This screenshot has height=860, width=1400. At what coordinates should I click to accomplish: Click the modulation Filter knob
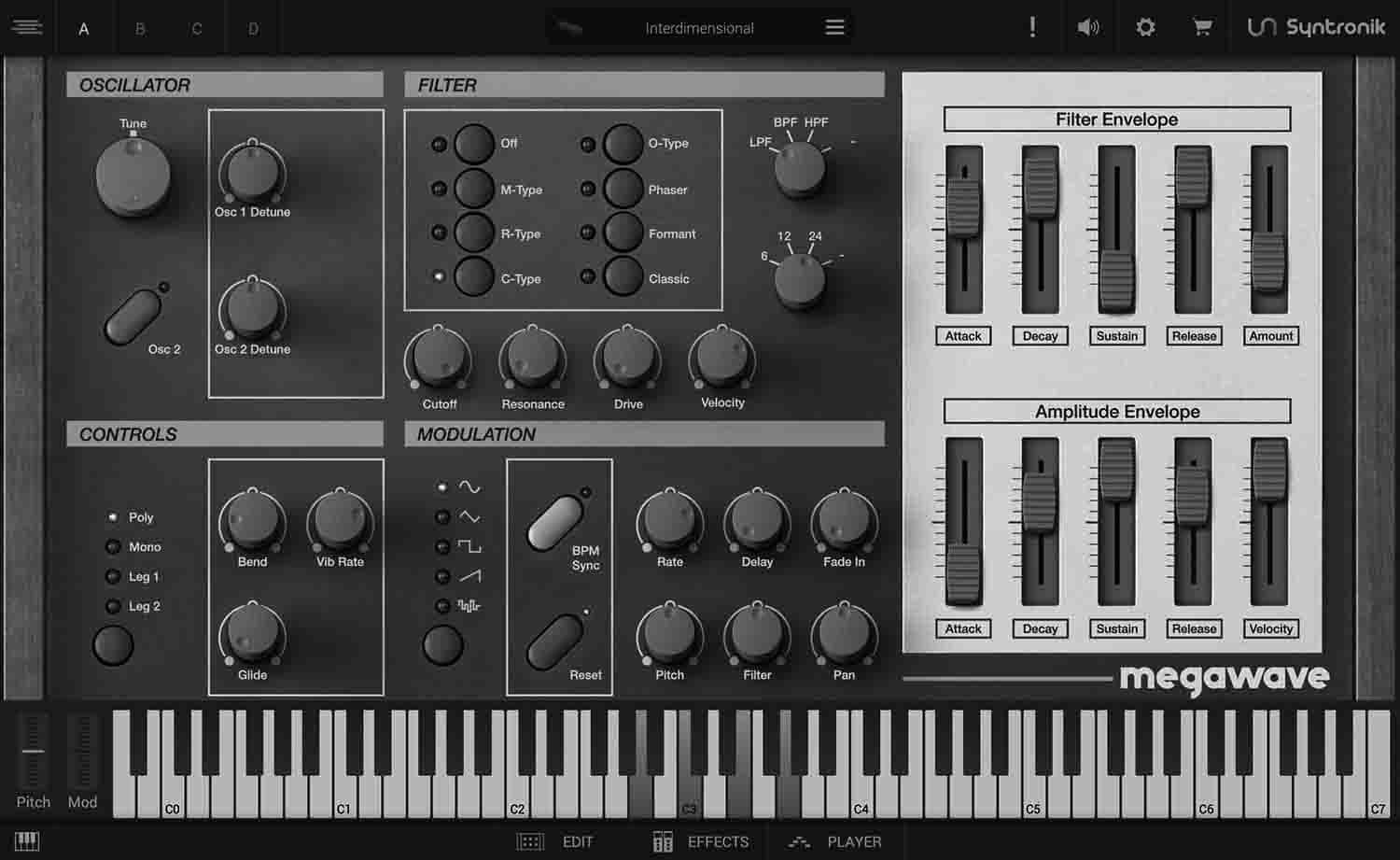tap(757, 635)
